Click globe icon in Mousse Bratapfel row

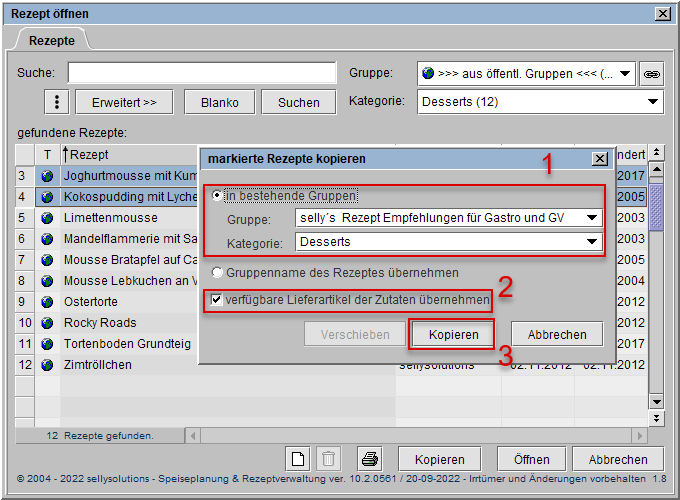[47, 260]
